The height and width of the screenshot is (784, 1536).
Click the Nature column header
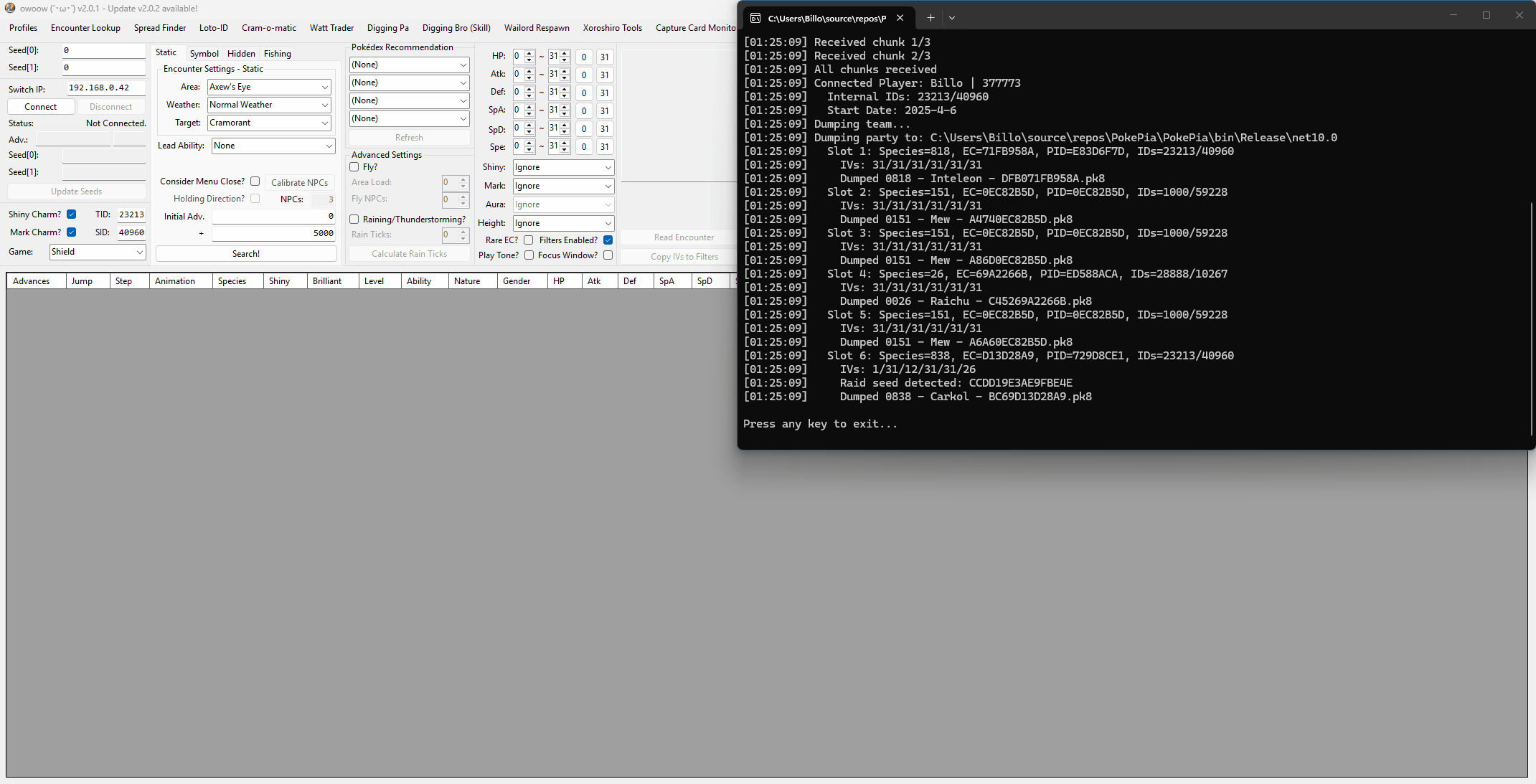[x=473, y=281]
